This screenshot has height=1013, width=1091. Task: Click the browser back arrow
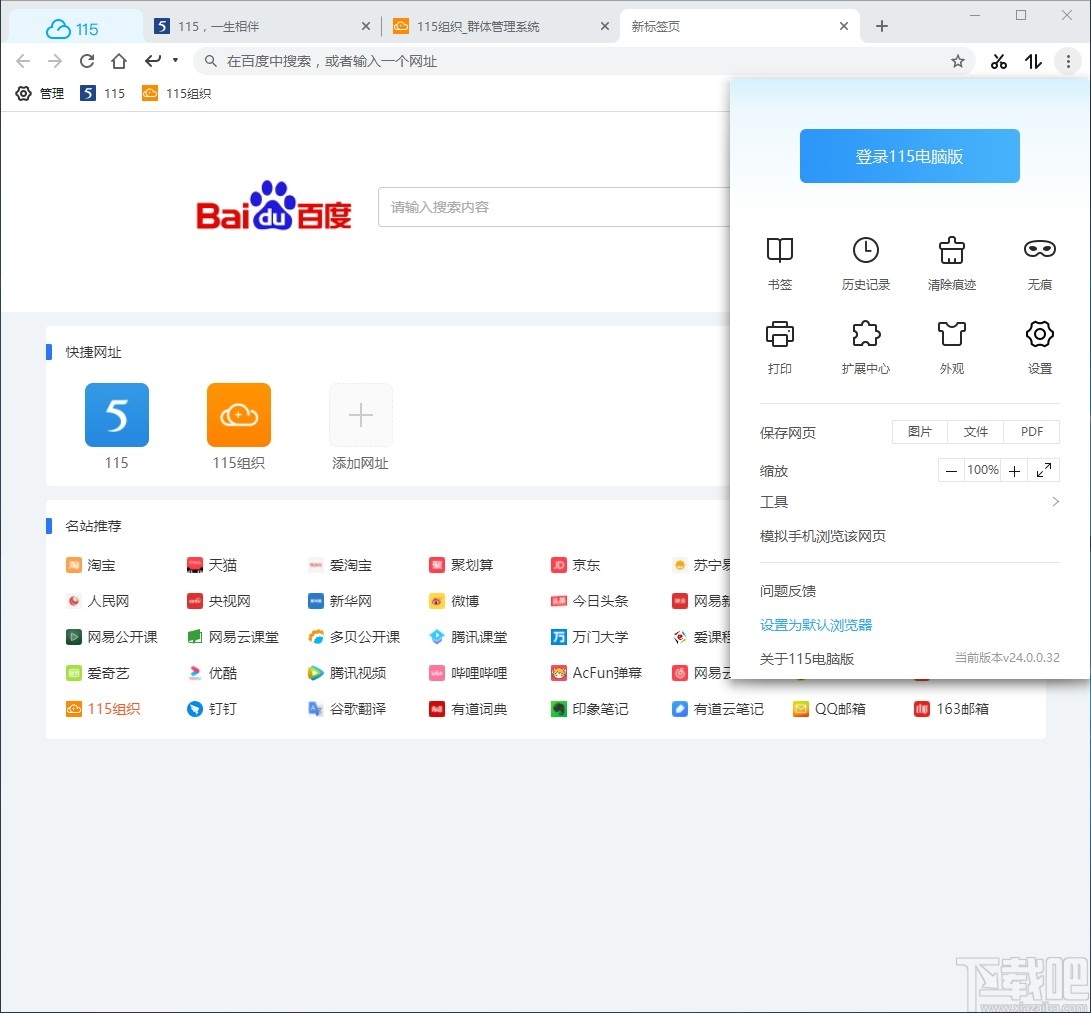tap(23, 61)
